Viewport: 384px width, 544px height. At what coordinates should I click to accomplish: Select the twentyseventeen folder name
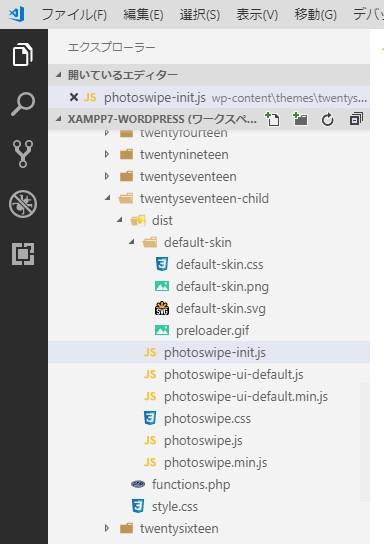(x=188, y=176)
